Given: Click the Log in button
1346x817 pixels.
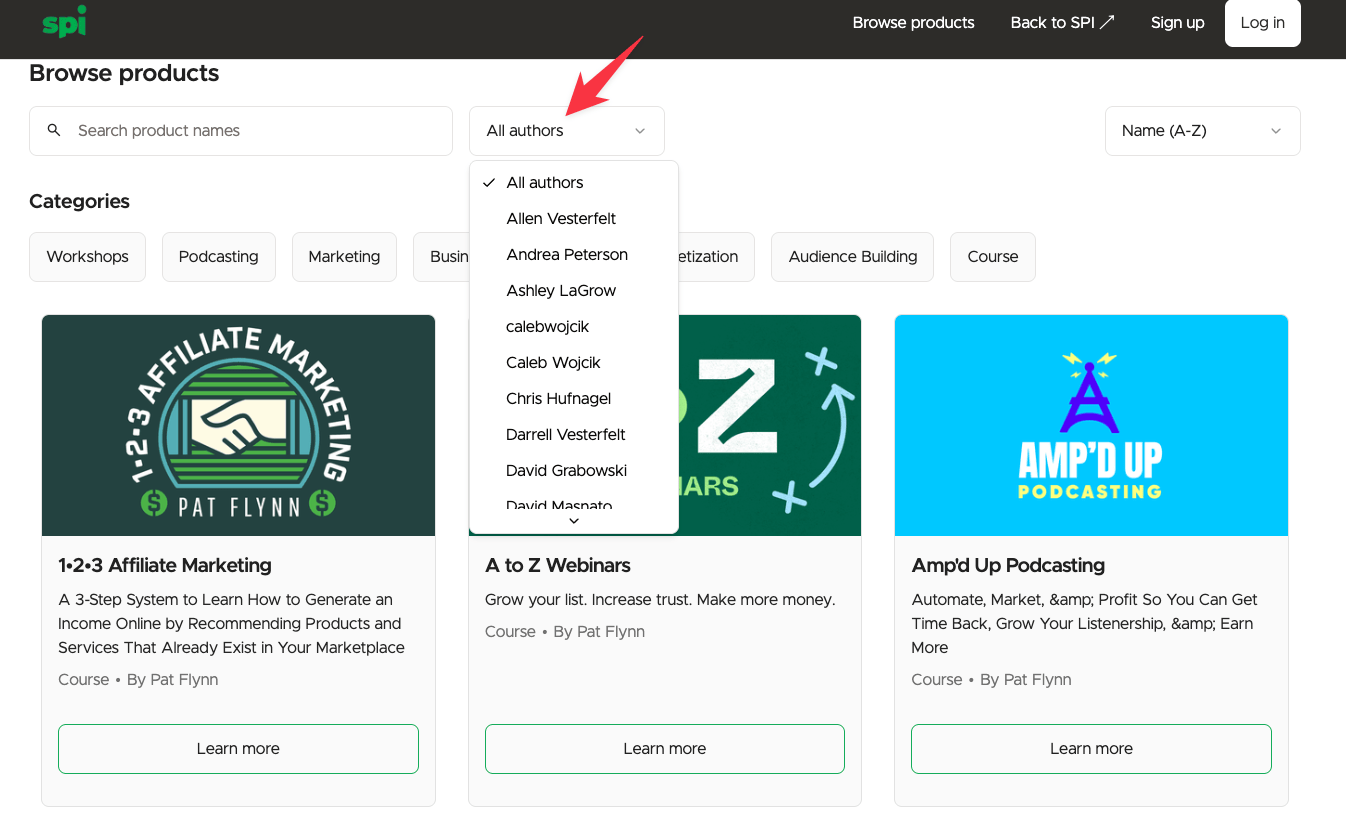Looking at the screenshot, I should tap(1262, 23).
